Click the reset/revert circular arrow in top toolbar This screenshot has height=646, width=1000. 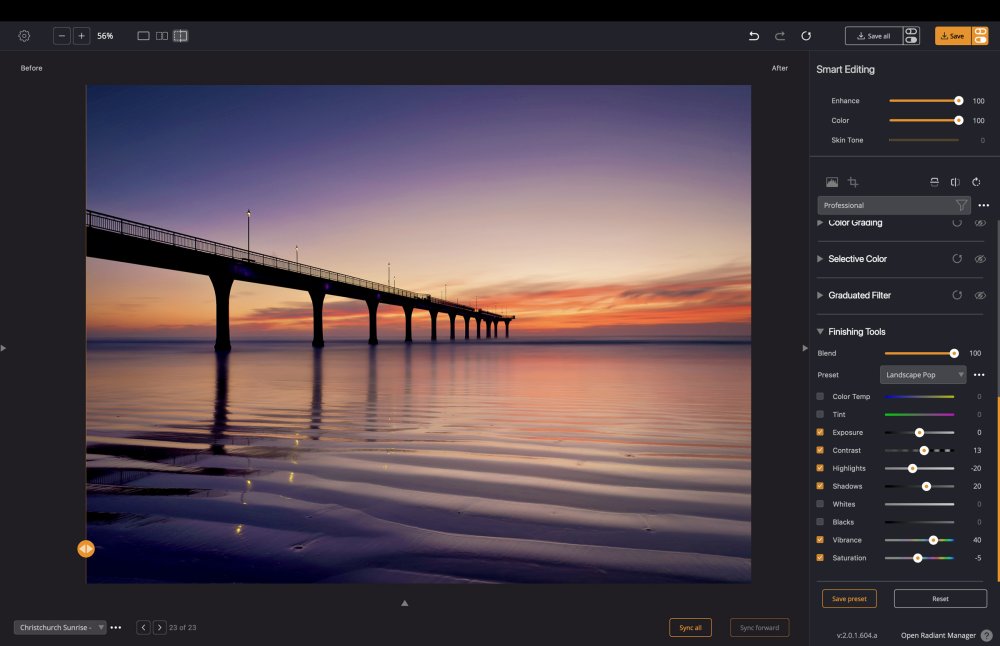click(806, 36)
